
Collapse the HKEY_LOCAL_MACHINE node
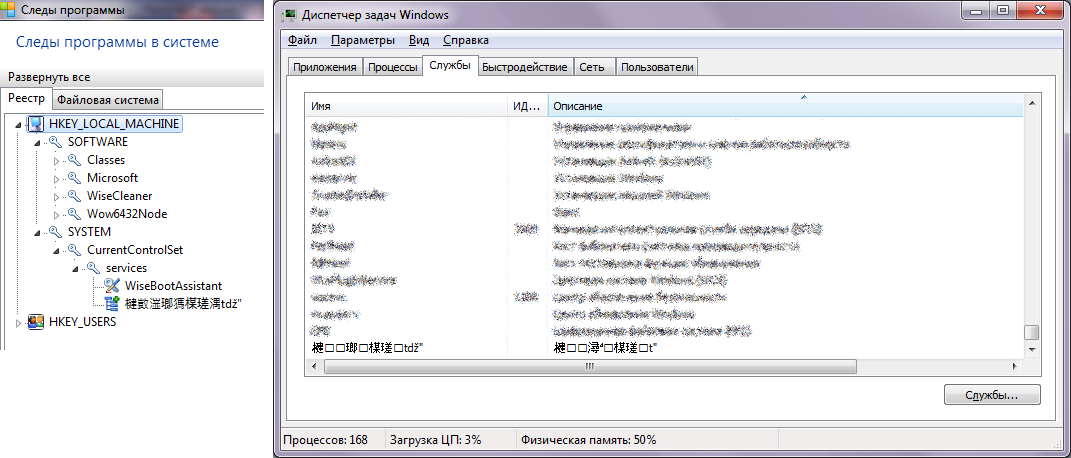[18, 124]
